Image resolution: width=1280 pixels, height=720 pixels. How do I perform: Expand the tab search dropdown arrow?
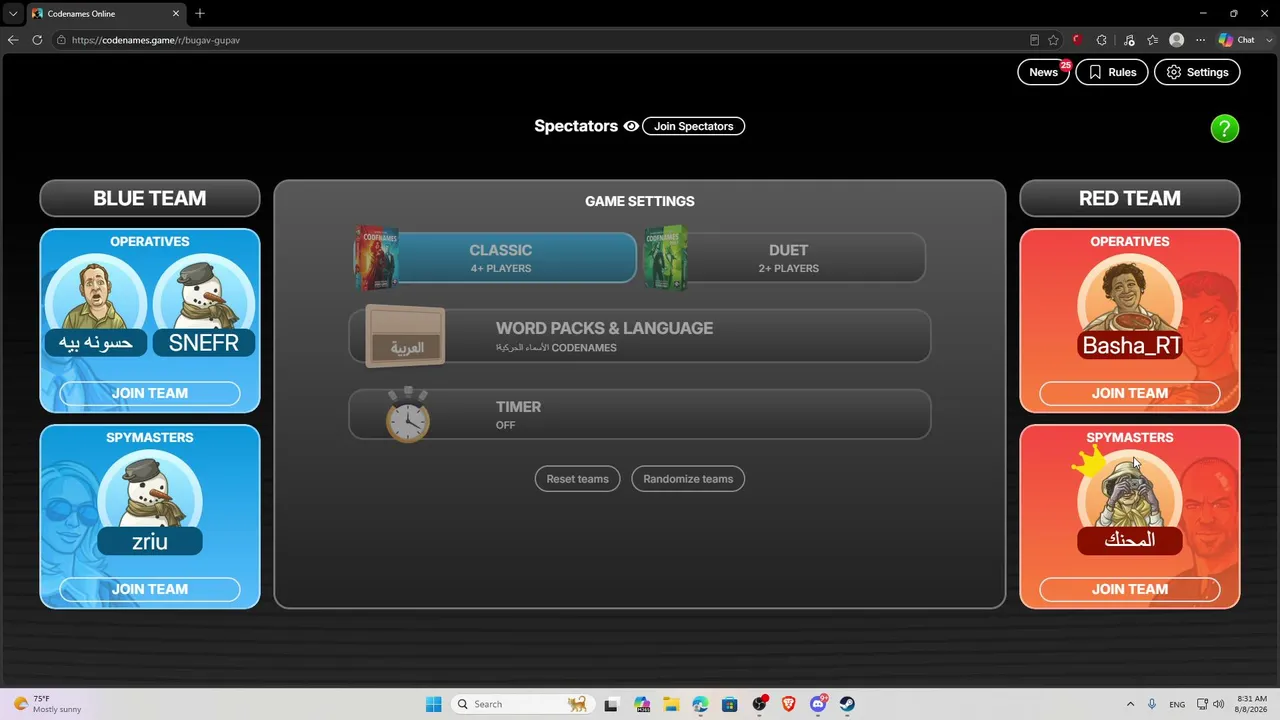pyautogui.click(x=13, y=13)
